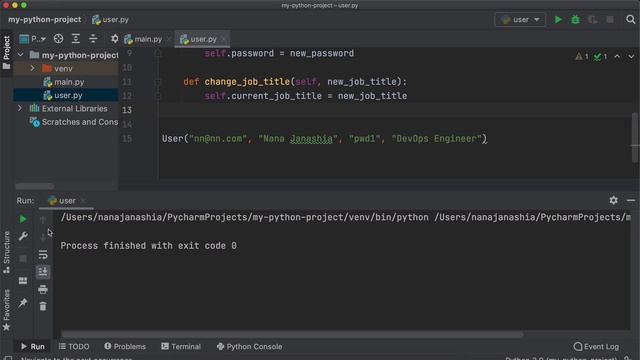Go to previous highlighted error arrow

[x=617, y=56]
